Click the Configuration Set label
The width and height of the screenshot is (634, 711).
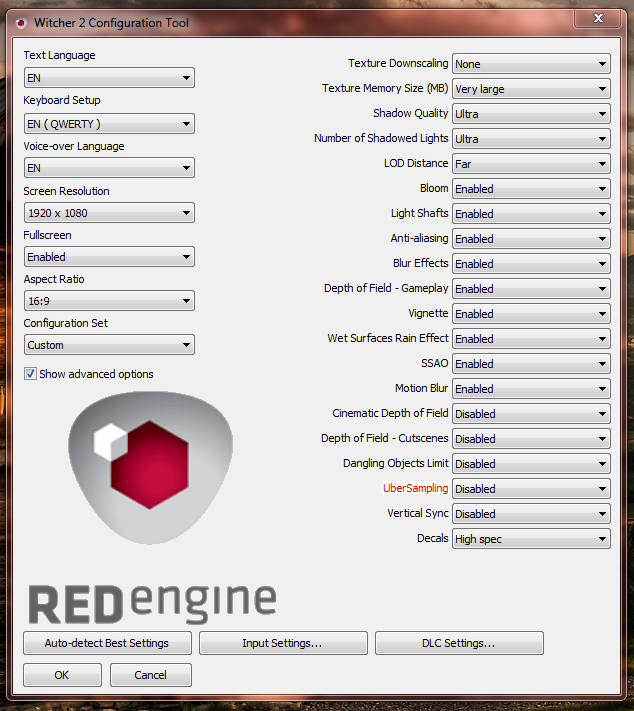(x=66, y=323)
